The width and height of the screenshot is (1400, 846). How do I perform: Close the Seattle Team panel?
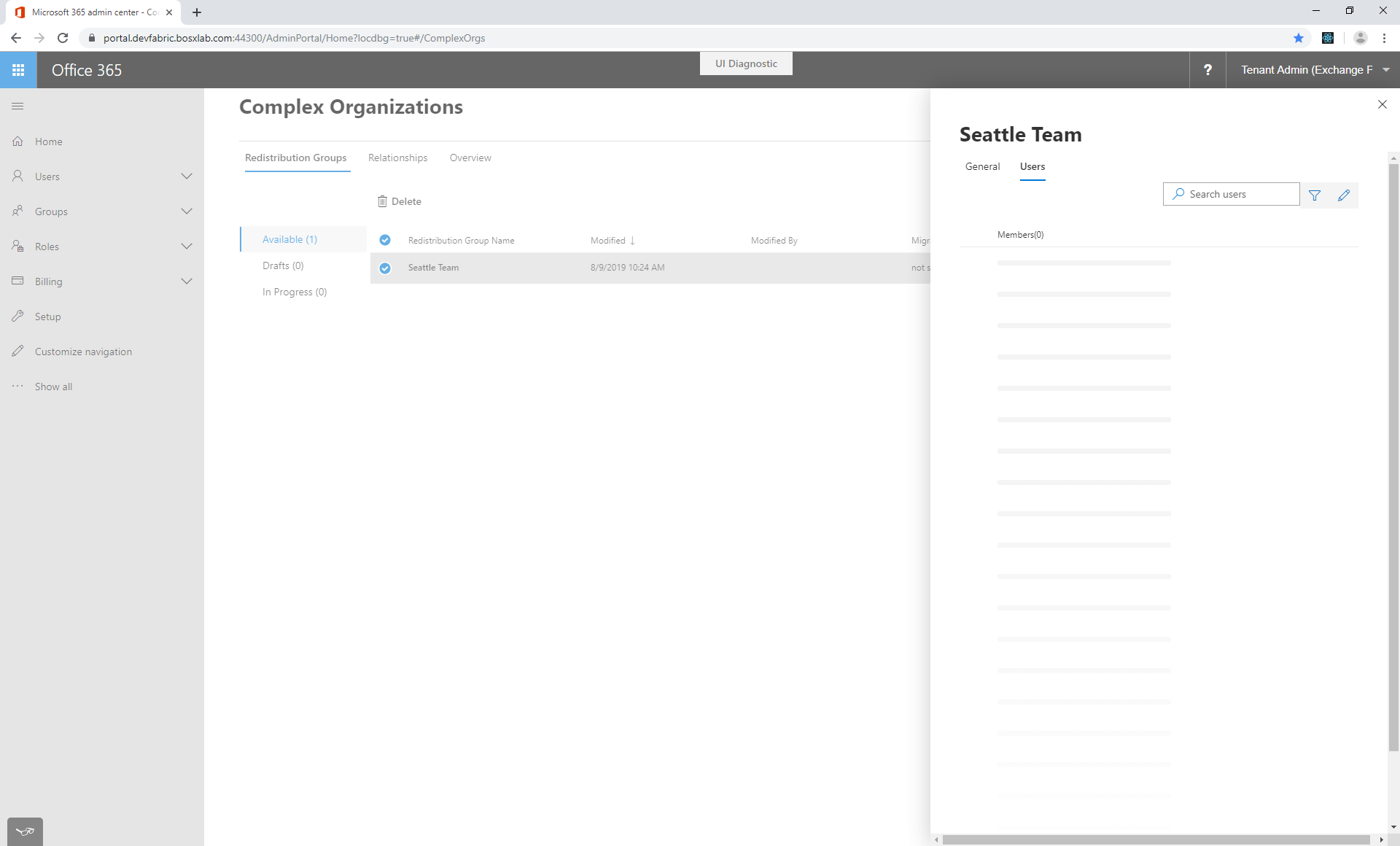point(1382,104)
